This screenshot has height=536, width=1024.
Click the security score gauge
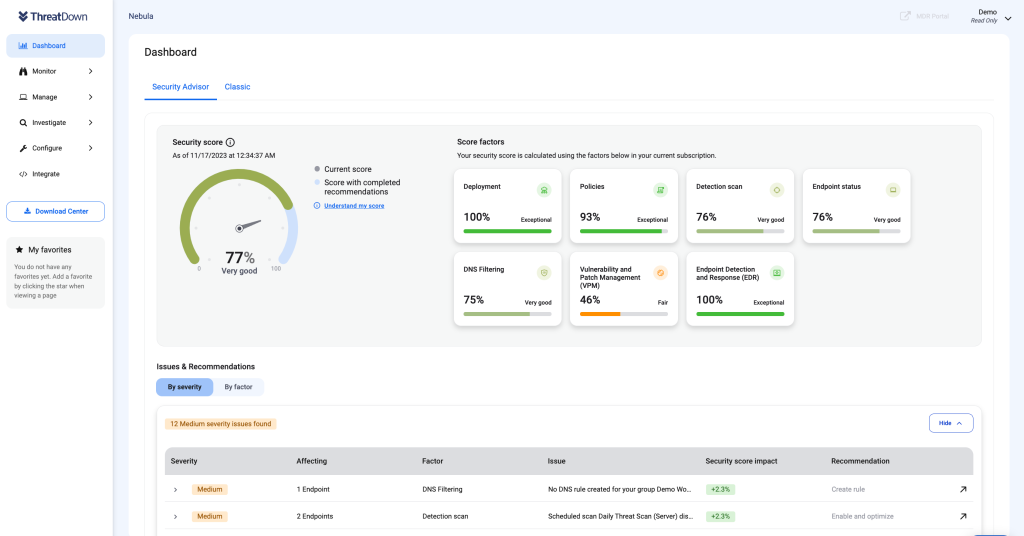coord(239,221)
